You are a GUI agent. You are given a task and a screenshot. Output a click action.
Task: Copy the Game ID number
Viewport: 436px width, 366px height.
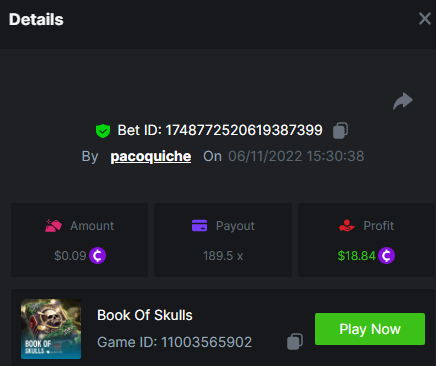click(295, 341)
